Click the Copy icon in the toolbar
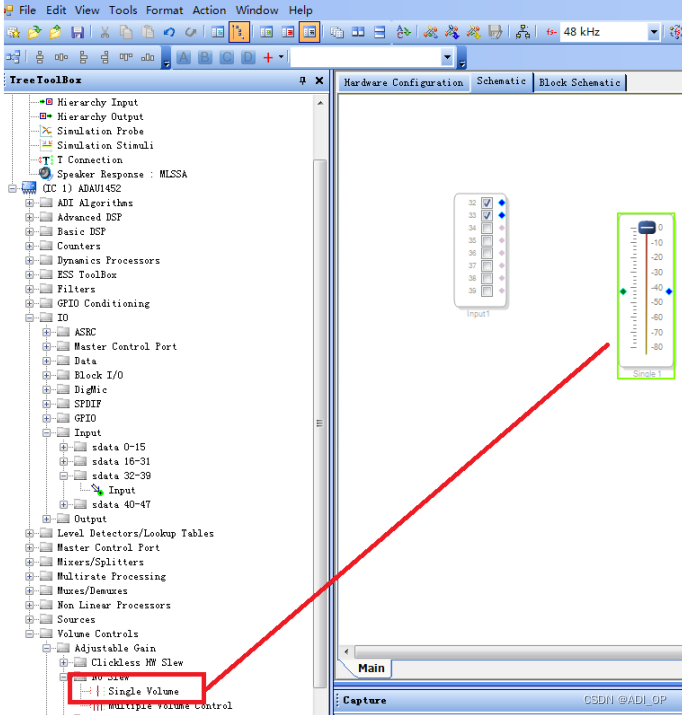Viewport: 682px width, 715px height. pyautogui.click(x=126, y=32)
